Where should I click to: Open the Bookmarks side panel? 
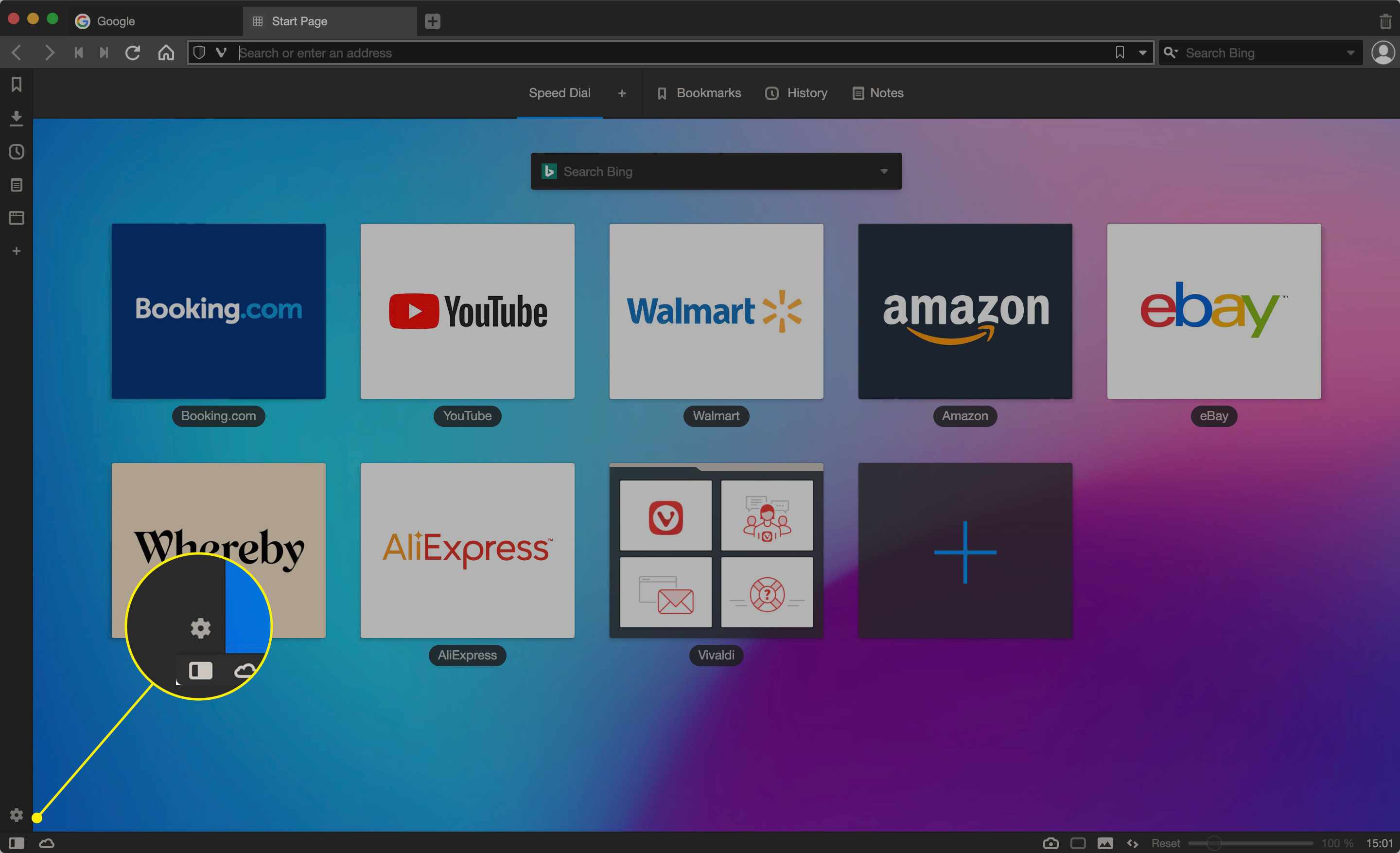17,85
